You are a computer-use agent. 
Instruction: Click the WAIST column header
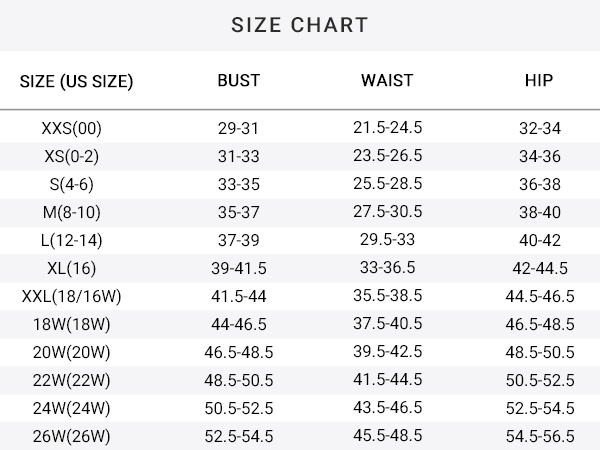387,80
